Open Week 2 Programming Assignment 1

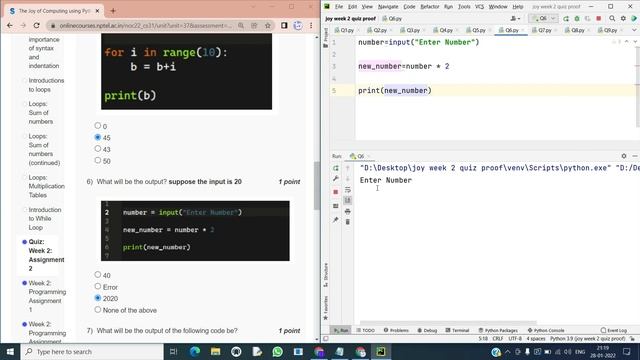click(x=47, y=296)
